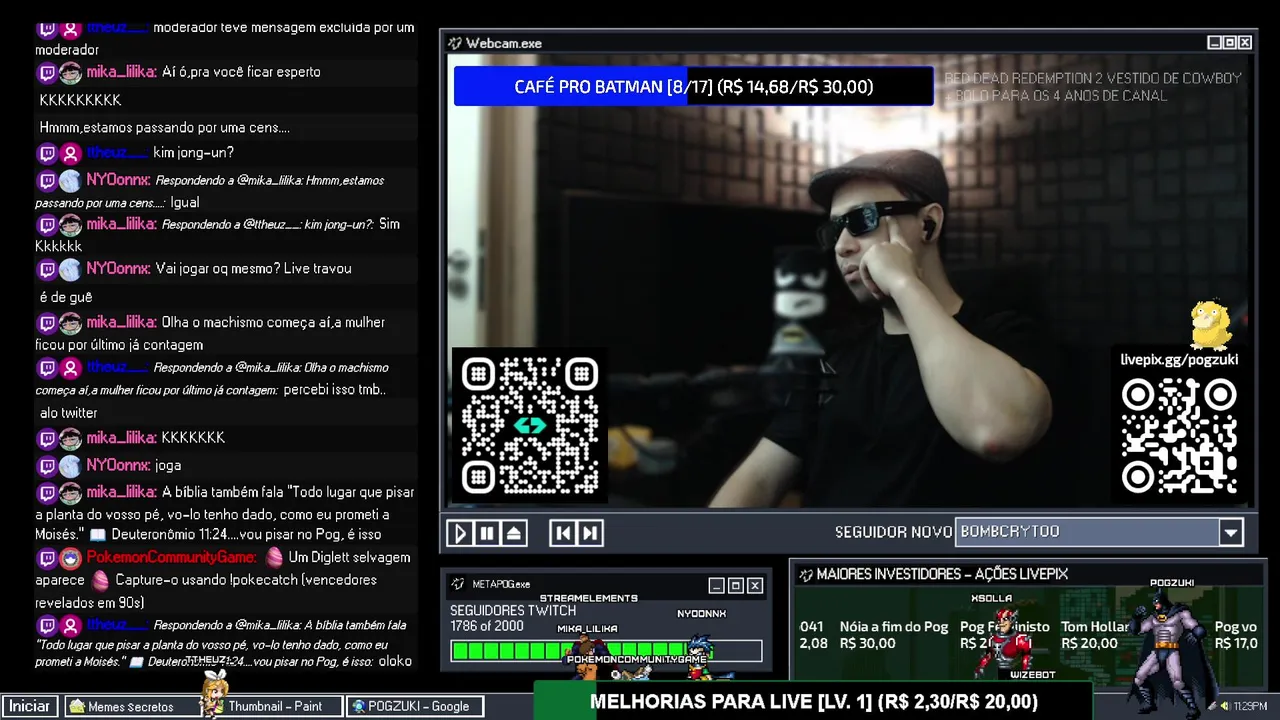Image resolution: width=1280 pixels, height=720 pixels.
Task: Close the Webcam.exe window
Action: [1245, 43]
